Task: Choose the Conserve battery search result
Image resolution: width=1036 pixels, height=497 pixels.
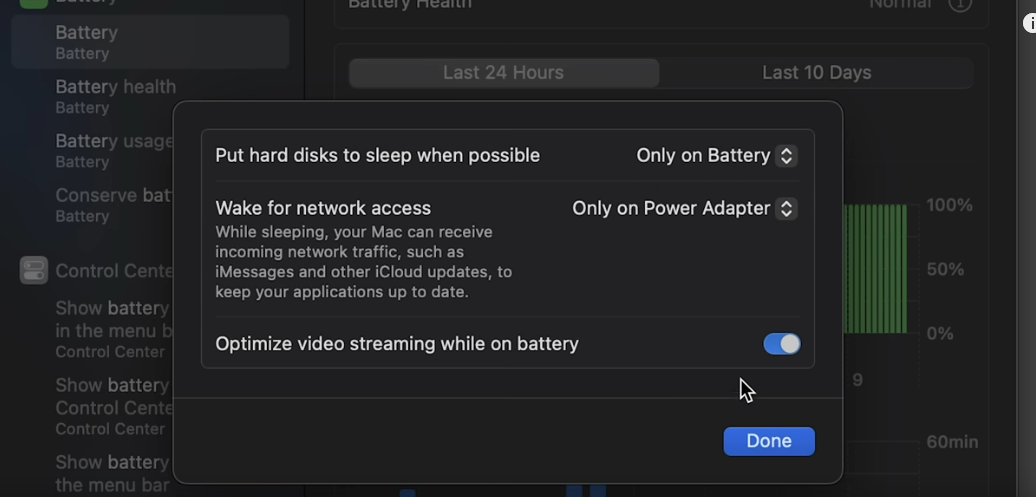Action: point(112,204)
